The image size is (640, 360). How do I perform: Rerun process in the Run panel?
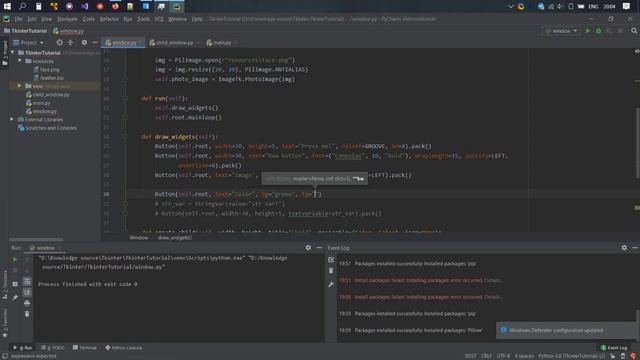tap(15, 259)
